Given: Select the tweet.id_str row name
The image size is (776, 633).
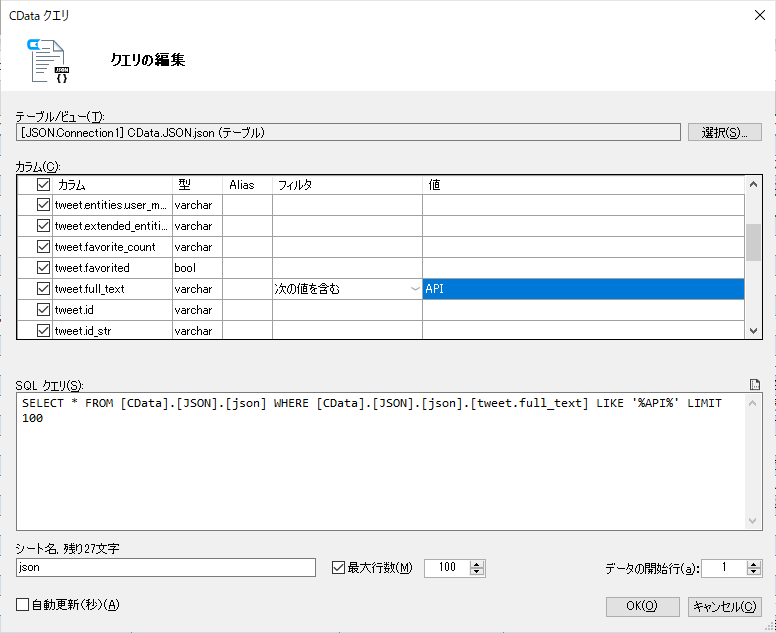Looking at the screenshot, I should pos(112,331).
